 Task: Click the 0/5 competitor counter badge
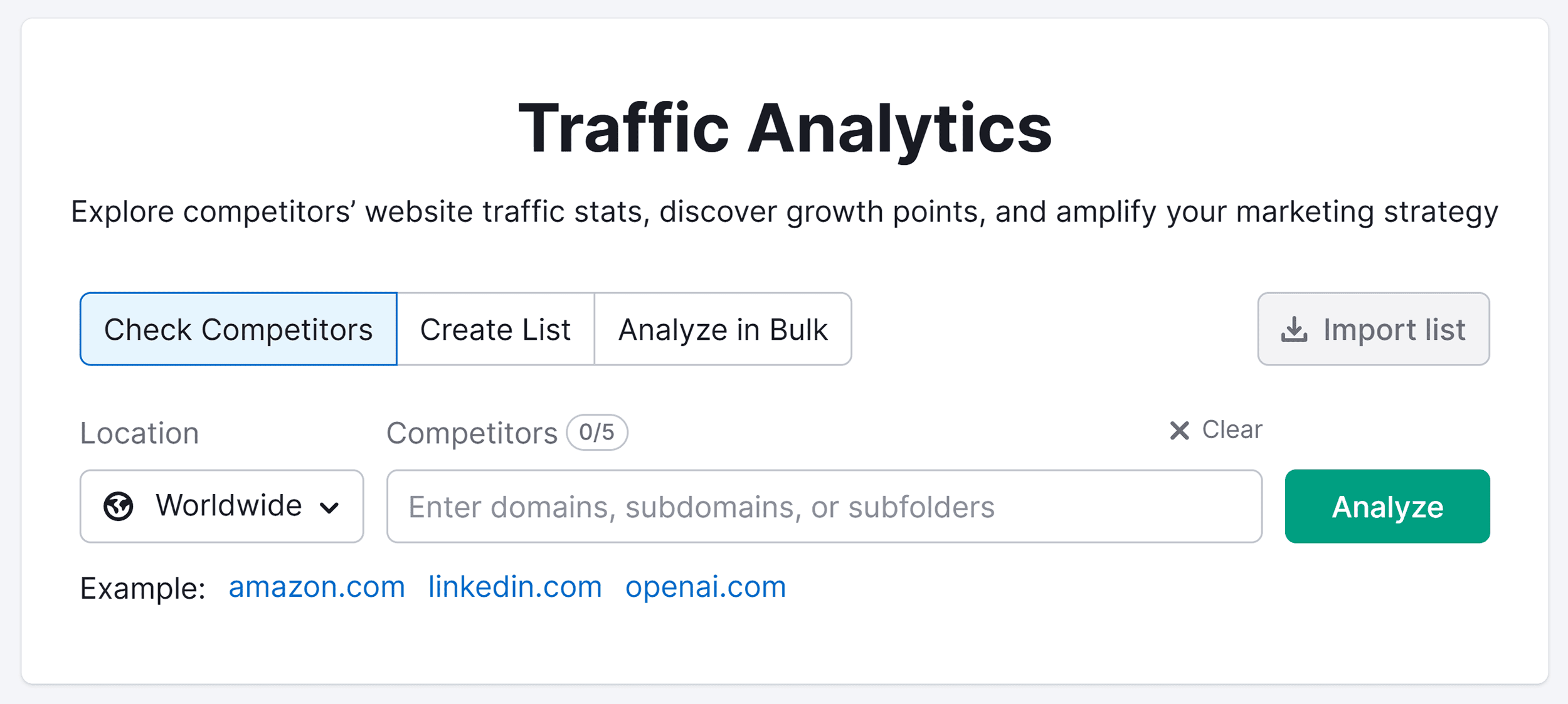[596, 432]
